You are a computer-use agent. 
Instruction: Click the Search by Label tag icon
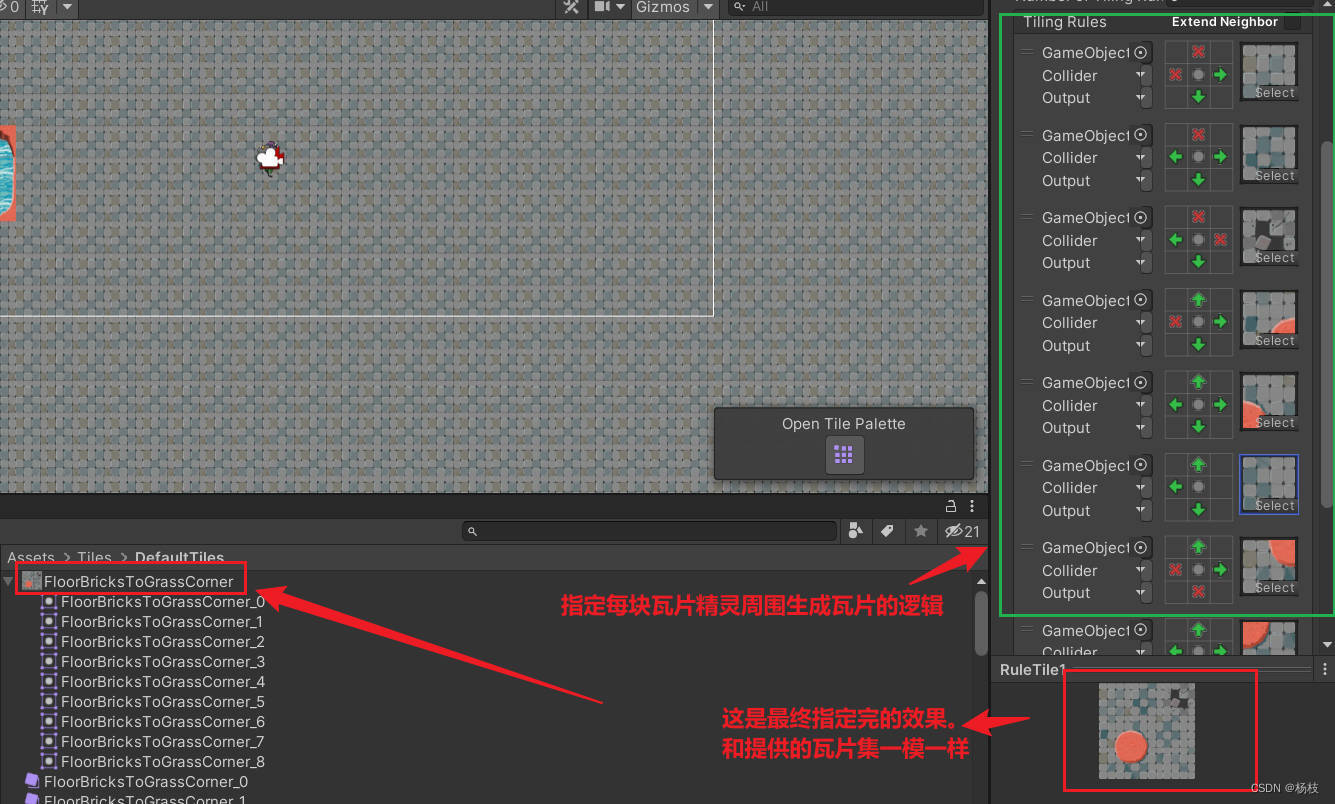[x=887, y=531]
